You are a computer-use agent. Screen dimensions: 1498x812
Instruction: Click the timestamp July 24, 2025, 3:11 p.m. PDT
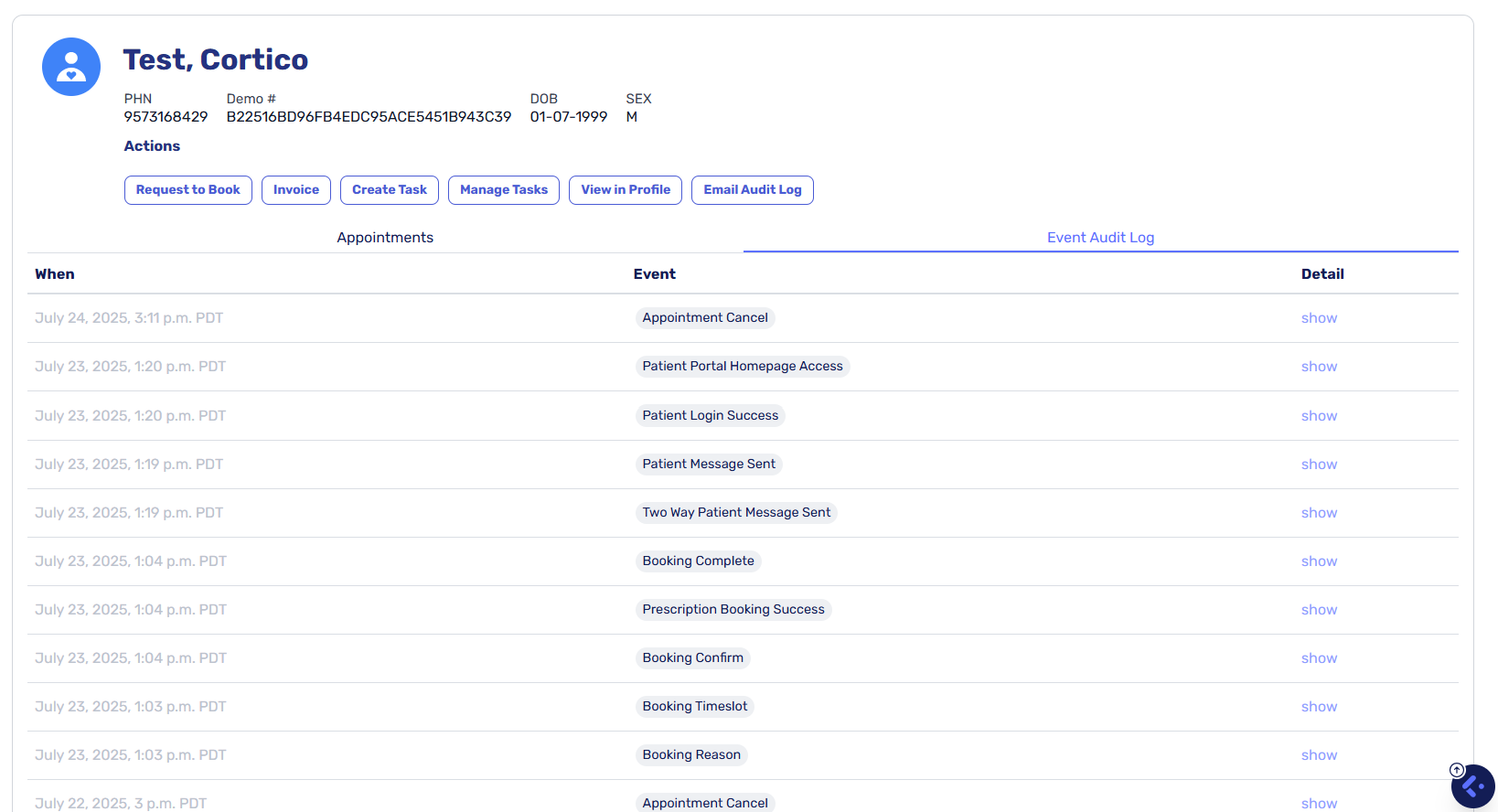[129, 318]
